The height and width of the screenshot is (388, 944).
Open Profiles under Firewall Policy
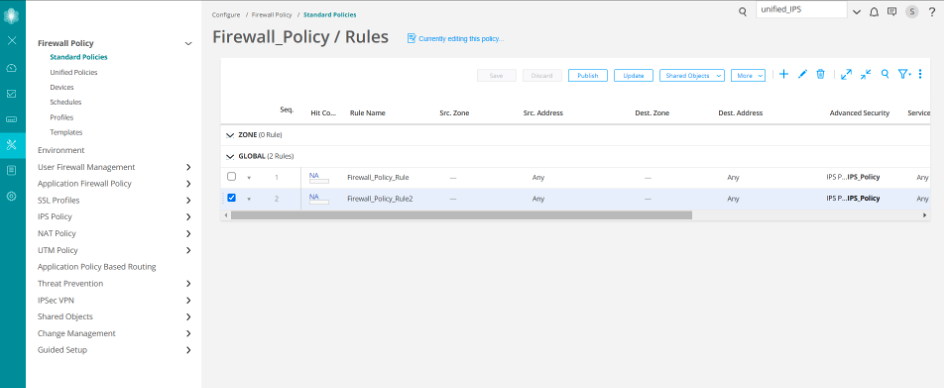pos(61,117)
